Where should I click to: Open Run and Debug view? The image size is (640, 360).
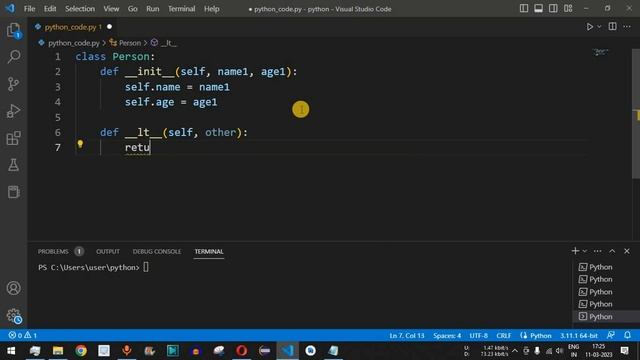(x=13, y=111)
